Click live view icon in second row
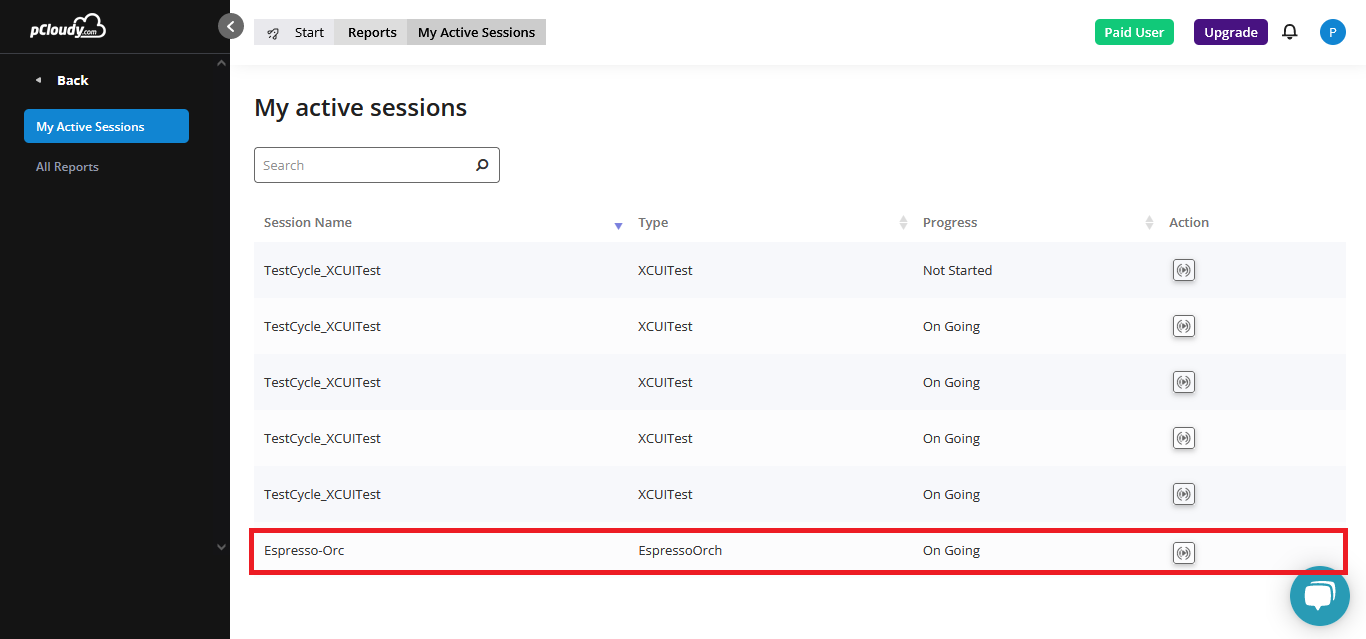Screen dimensions: 1366x639 click(1183, 326)
